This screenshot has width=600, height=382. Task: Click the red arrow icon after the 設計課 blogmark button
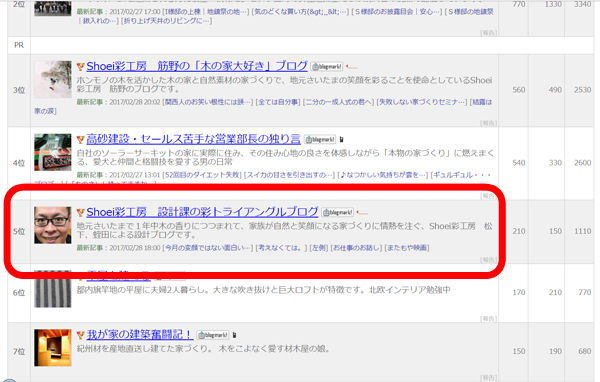pyautogui.click(x=362, y=212)
